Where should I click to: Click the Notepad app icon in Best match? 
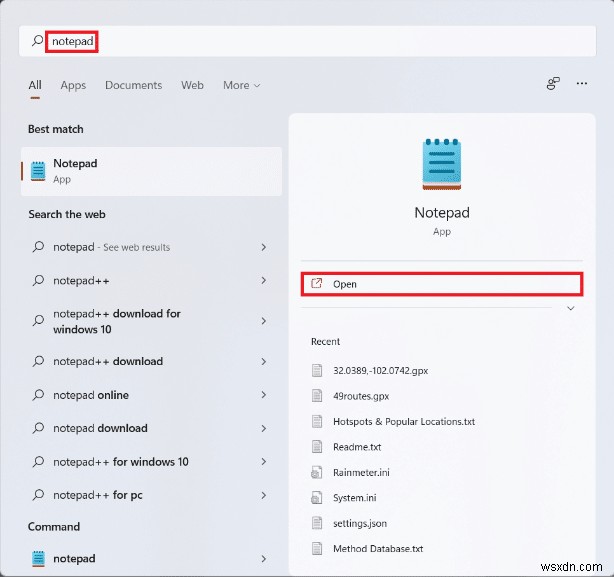[38, 171]
